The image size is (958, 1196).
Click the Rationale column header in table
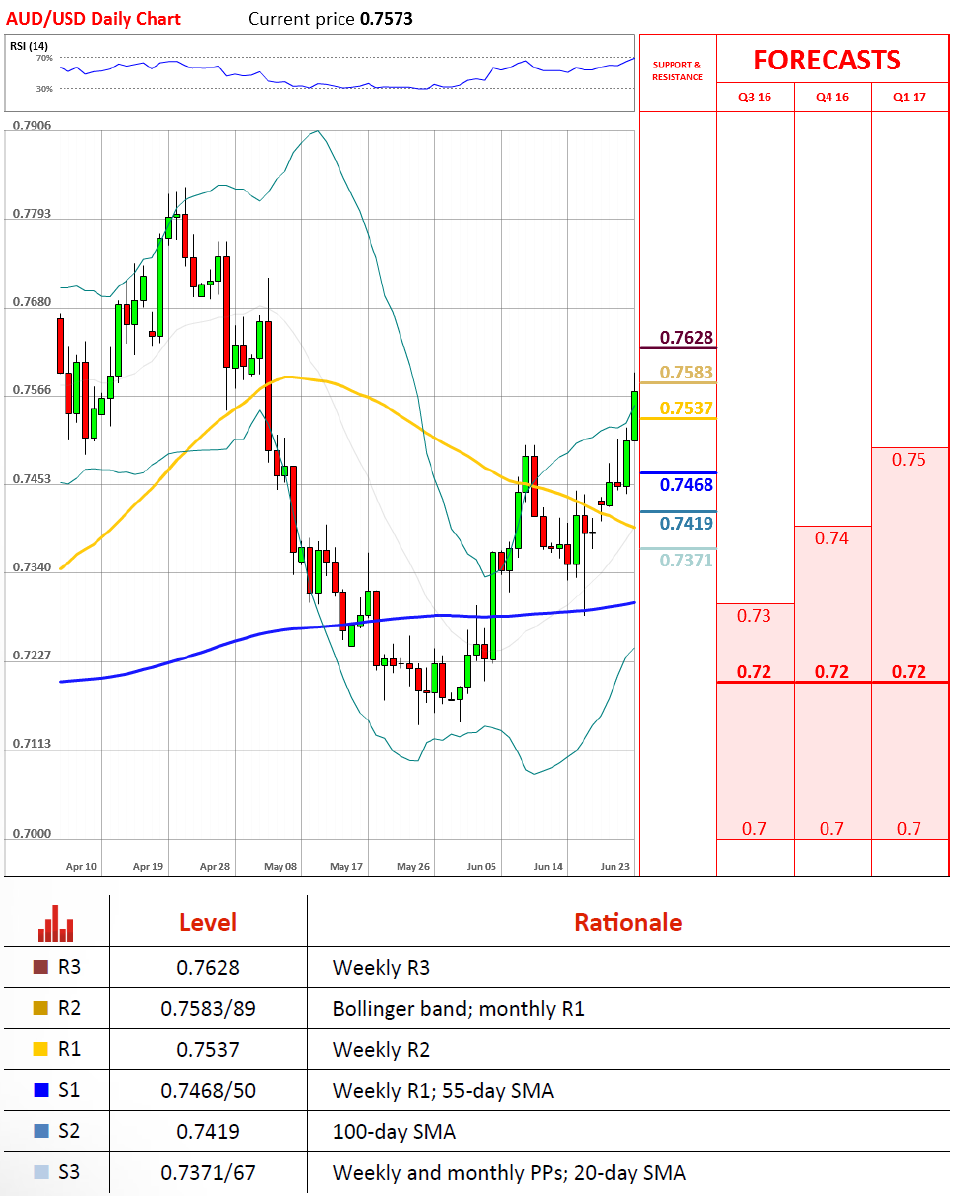point(627,922)
